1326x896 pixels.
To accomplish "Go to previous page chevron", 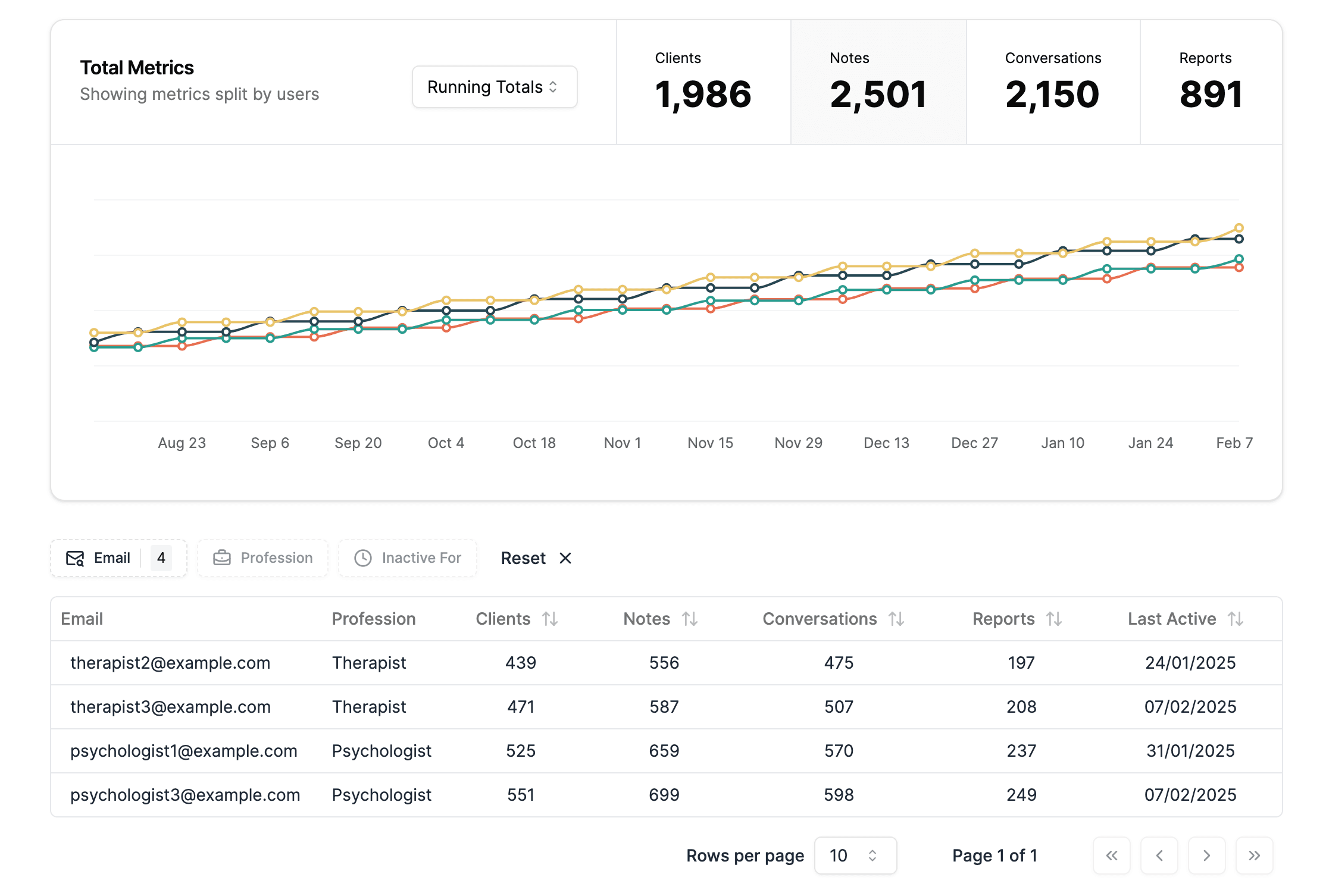I will click(1159, 856).
